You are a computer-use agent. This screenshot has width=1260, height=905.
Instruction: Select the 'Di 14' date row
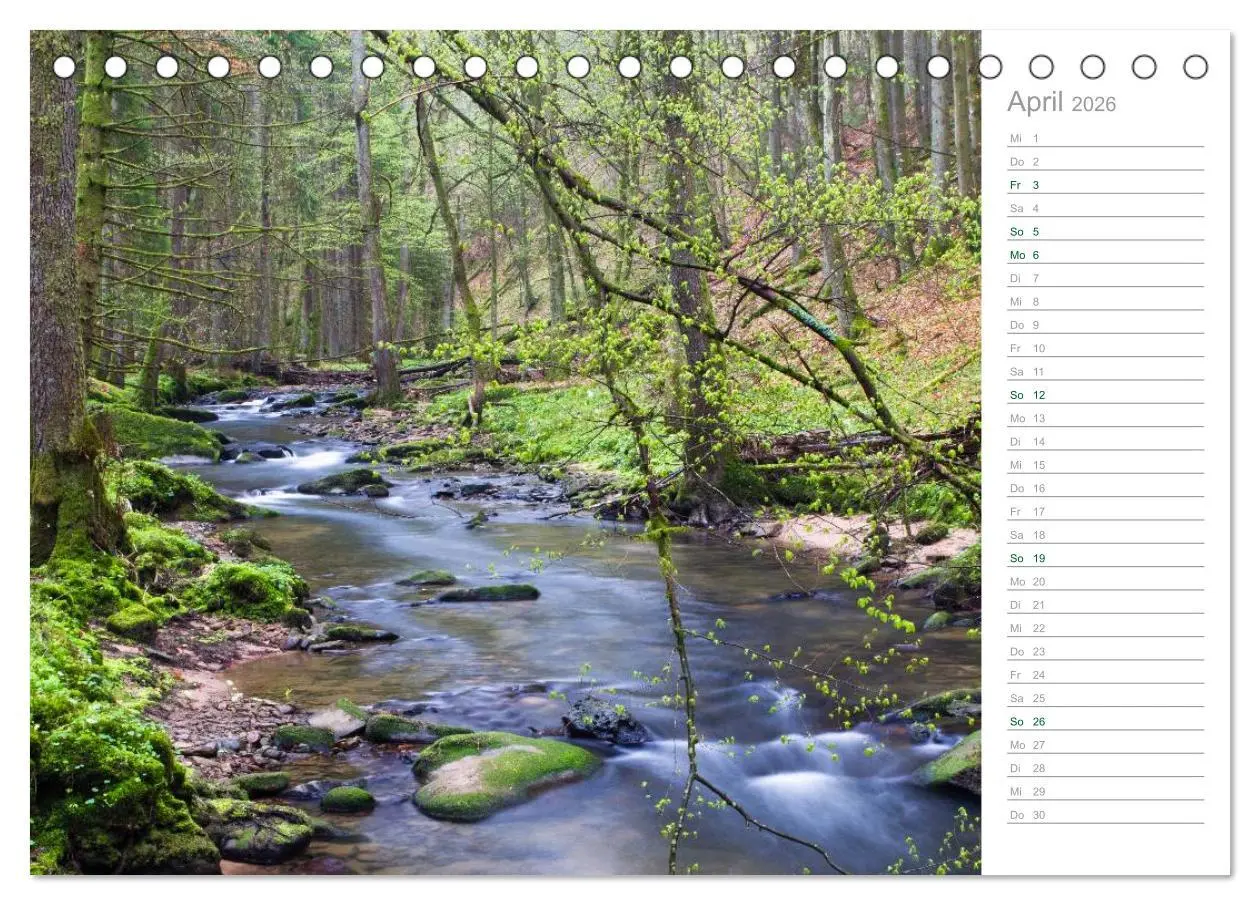point(1105,440)
